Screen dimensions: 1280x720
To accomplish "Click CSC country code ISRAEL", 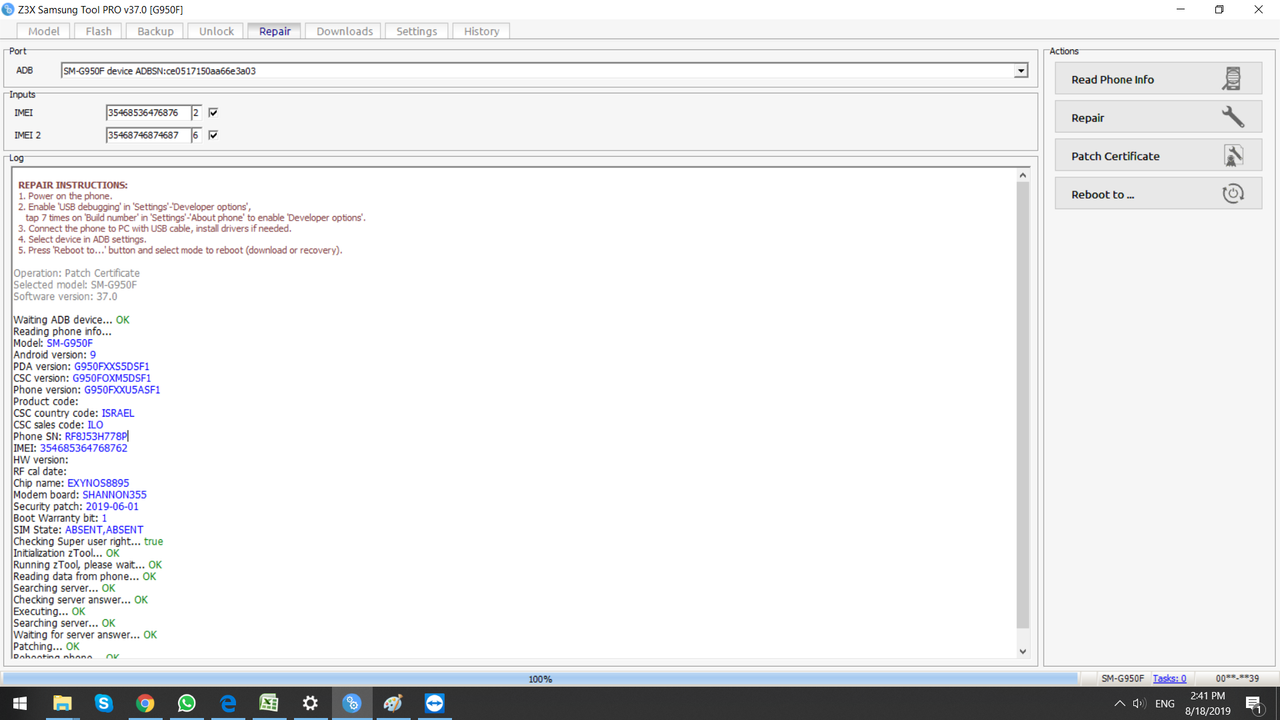I will pos(118,413).
